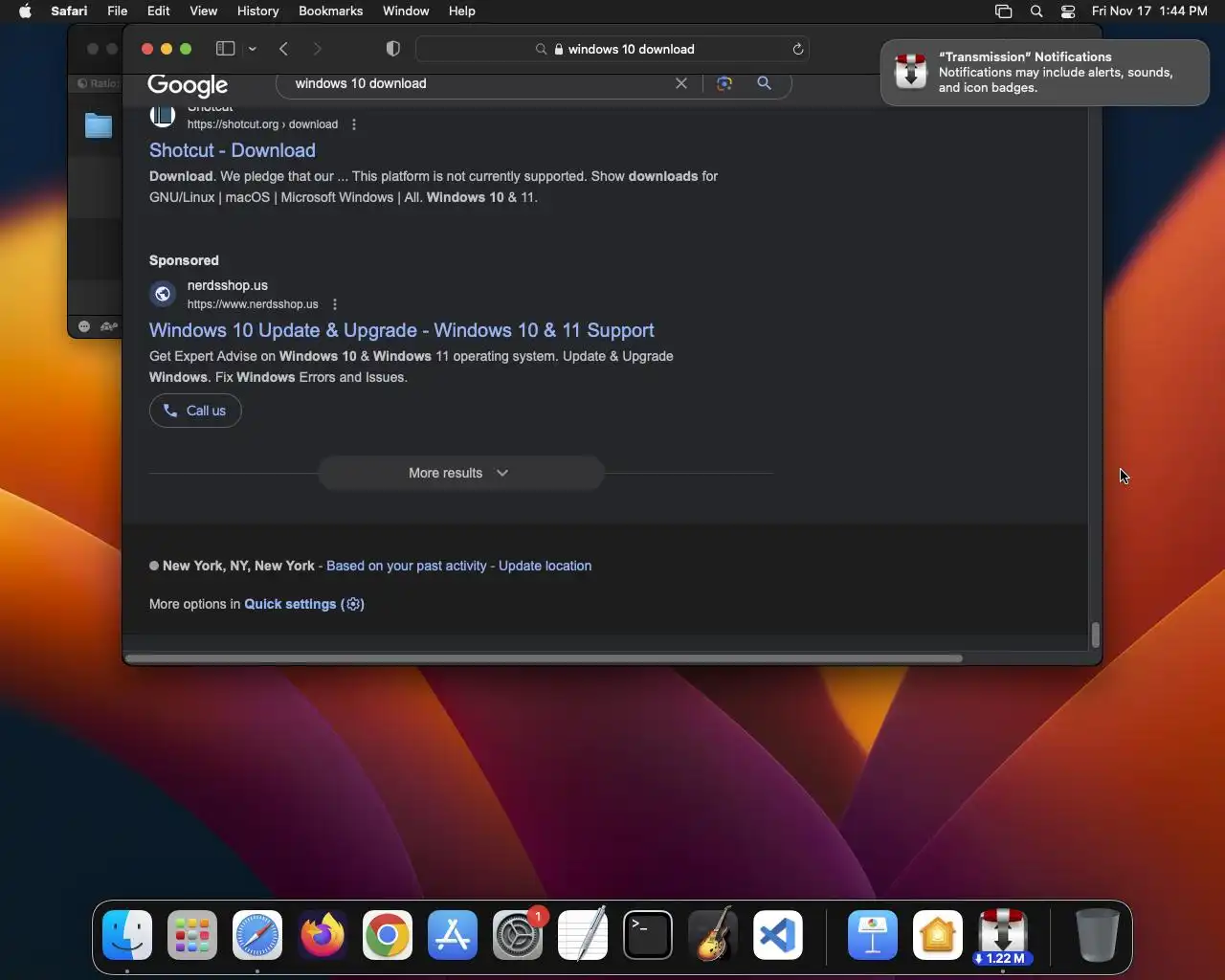
Task: Click Based on your past activity link
Action: pyautogui.click(x=407, y=566)
